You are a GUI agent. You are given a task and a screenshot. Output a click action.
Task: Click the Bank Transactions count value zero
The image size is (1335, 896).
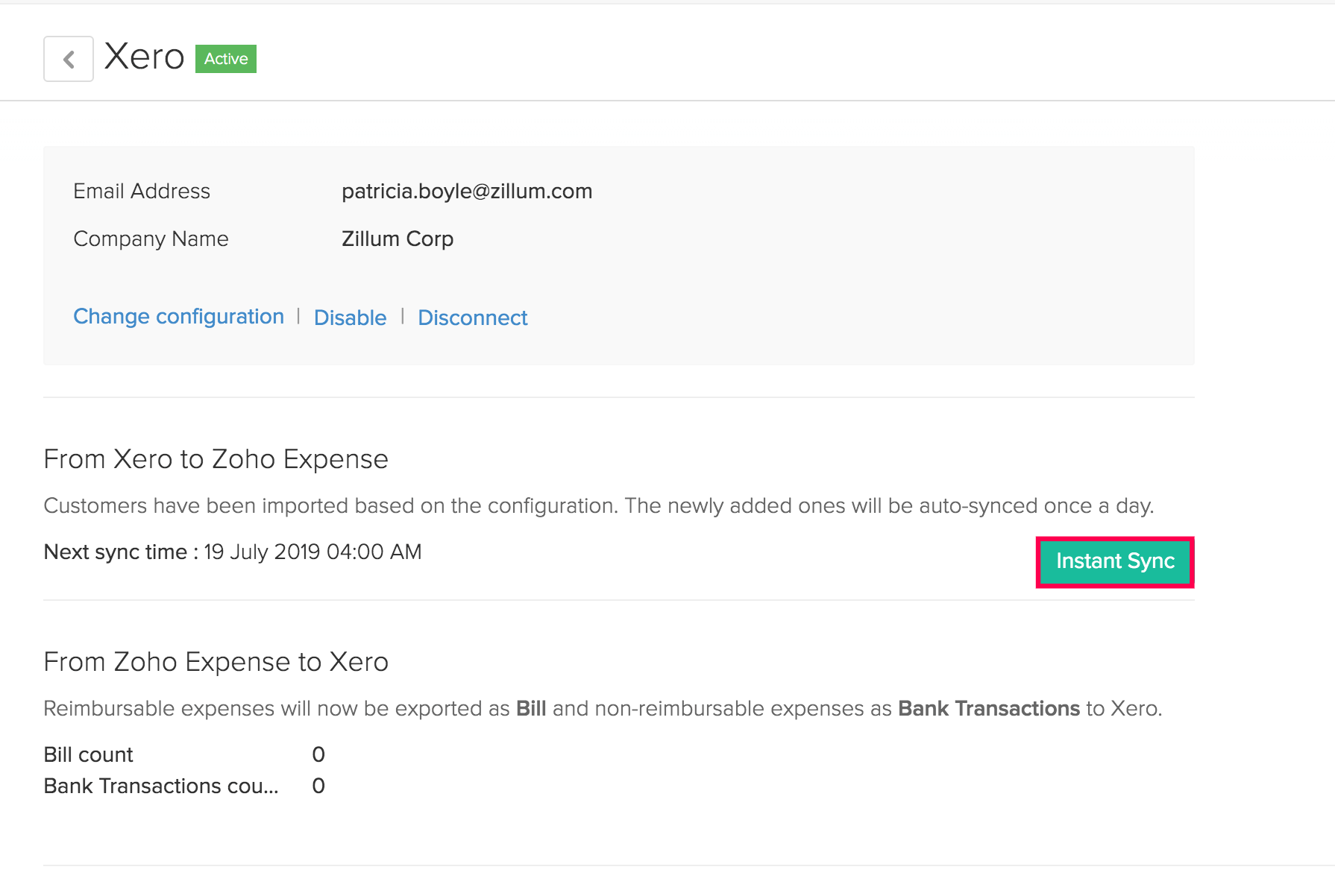click(318, 786)
